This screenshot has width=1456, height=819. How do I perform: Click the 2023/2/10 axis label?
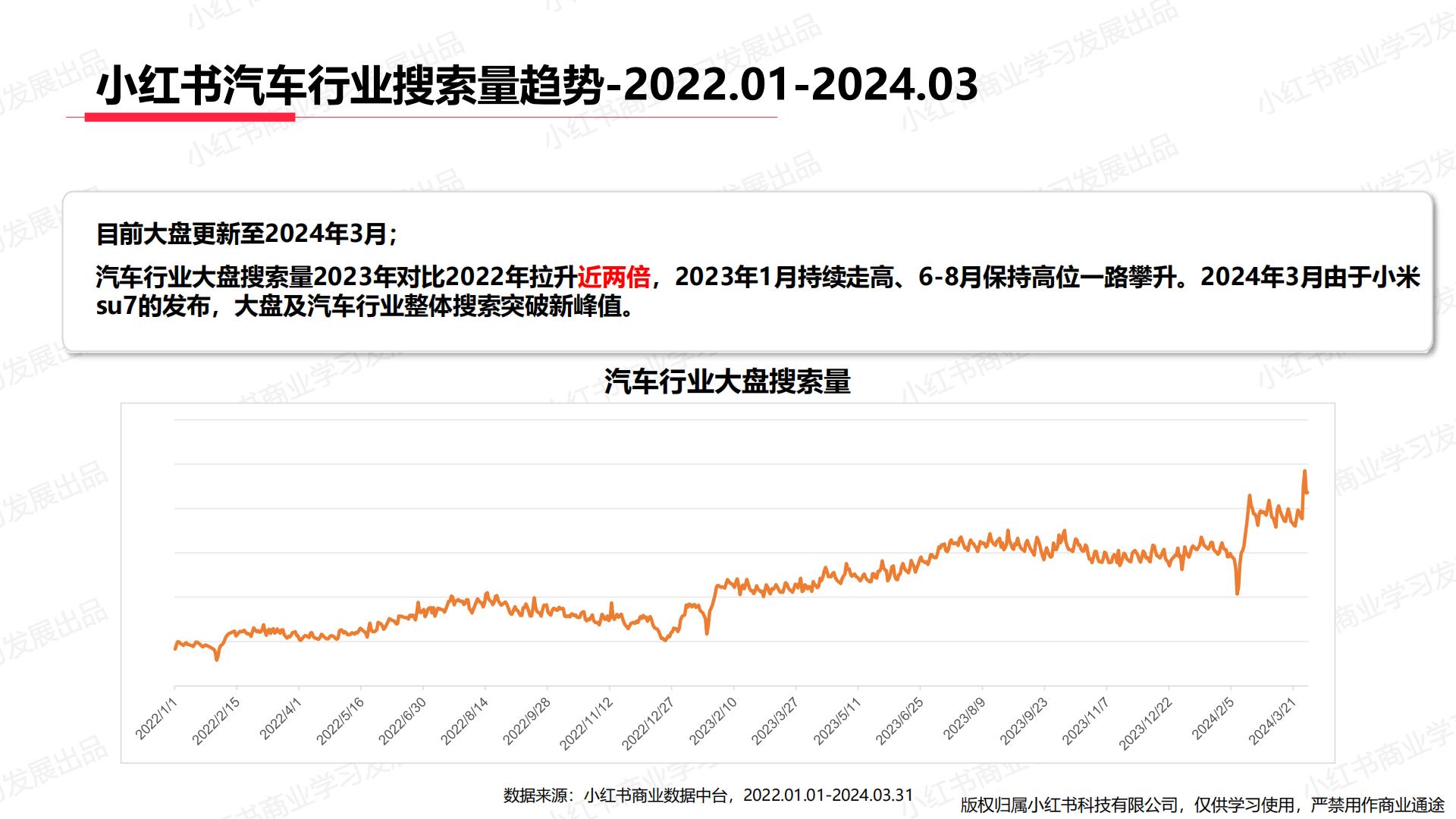pyautogui.click(x=713, y=721)
